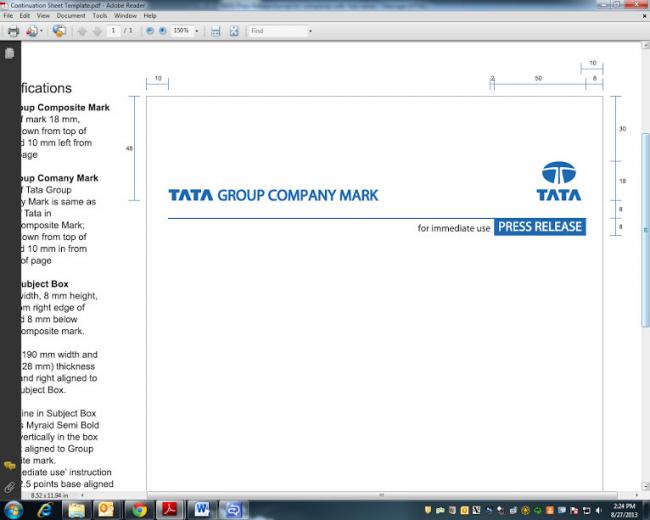The width and height of the screenshot is (650, 520).
Task: Expand the 150% zoom level dropdown
Action: 197,31
